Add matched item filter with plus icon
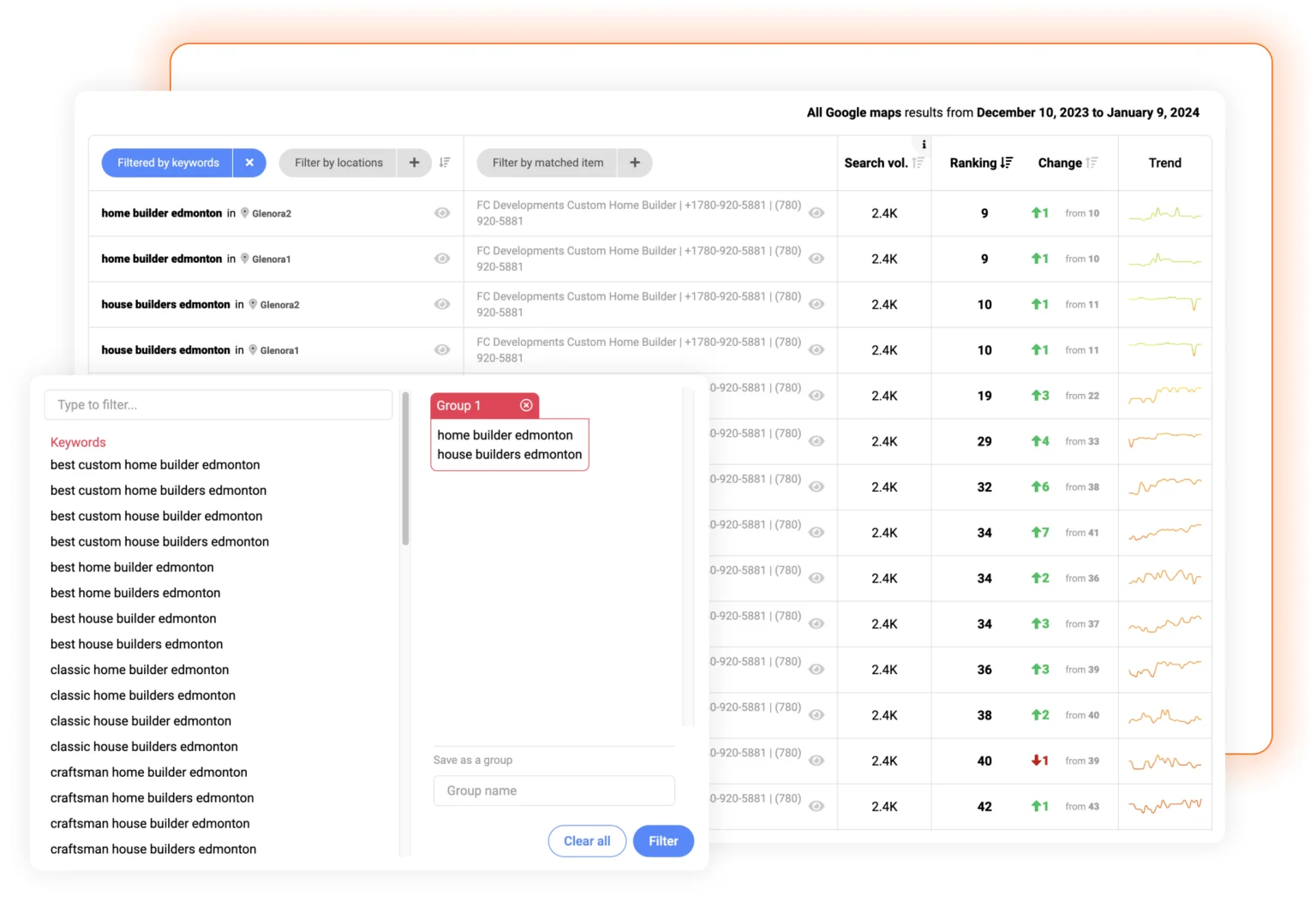 (635, 163)
